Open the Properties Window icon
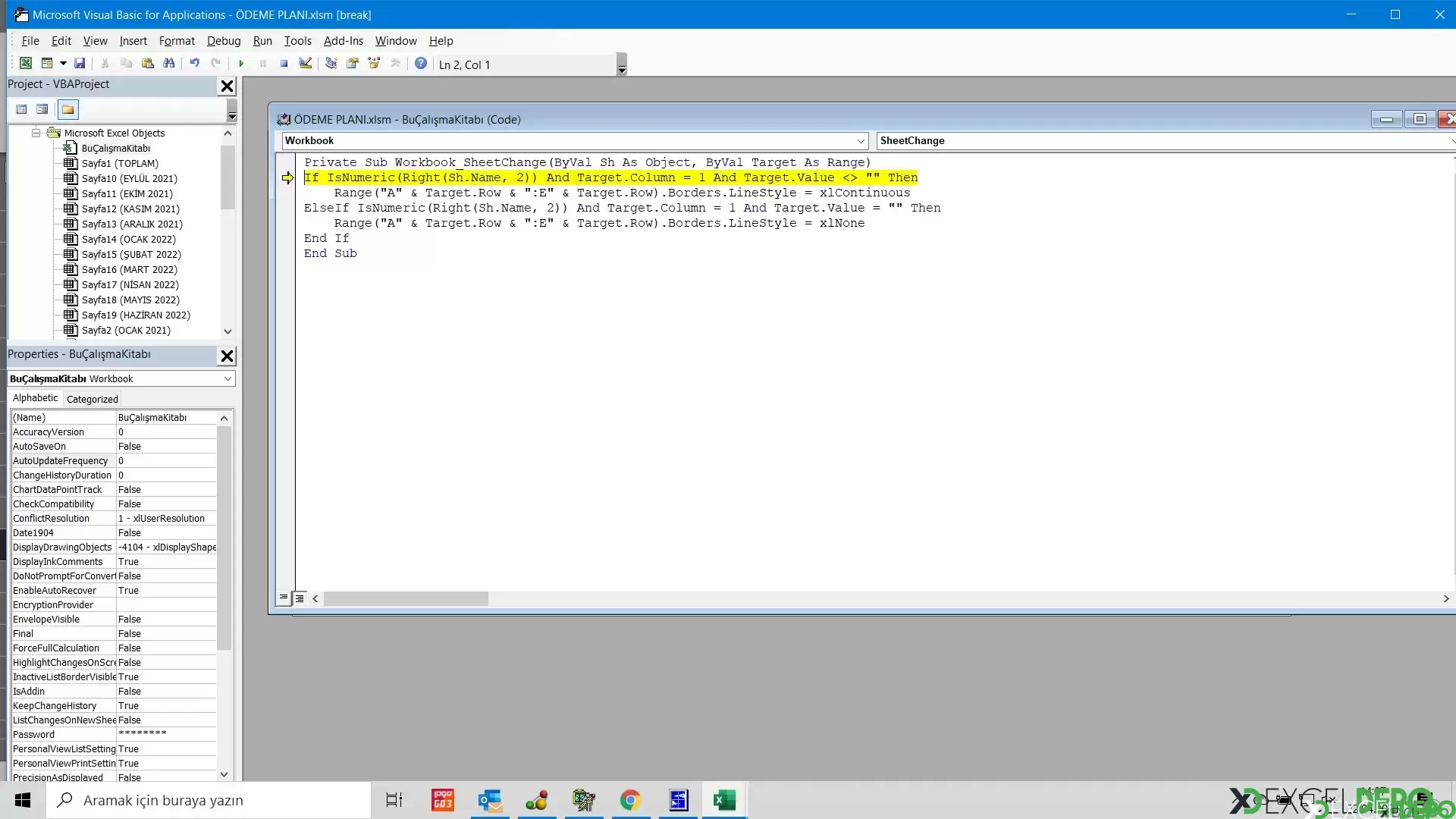The image size is (1456, 819). [x=353, y=64]
